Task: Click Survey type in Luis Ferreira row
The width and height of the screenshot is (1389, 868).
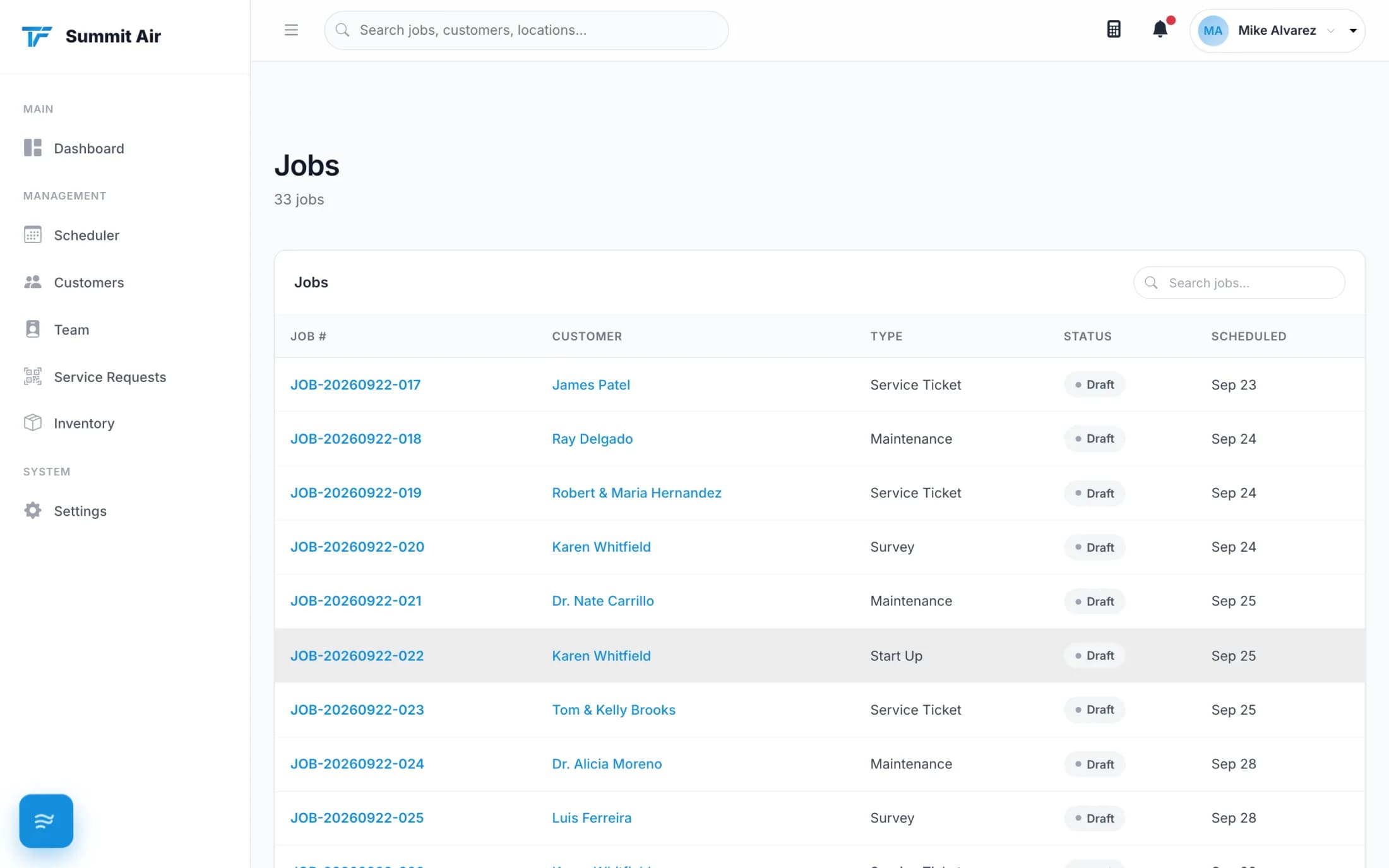Action: click(x=892, y=817)
